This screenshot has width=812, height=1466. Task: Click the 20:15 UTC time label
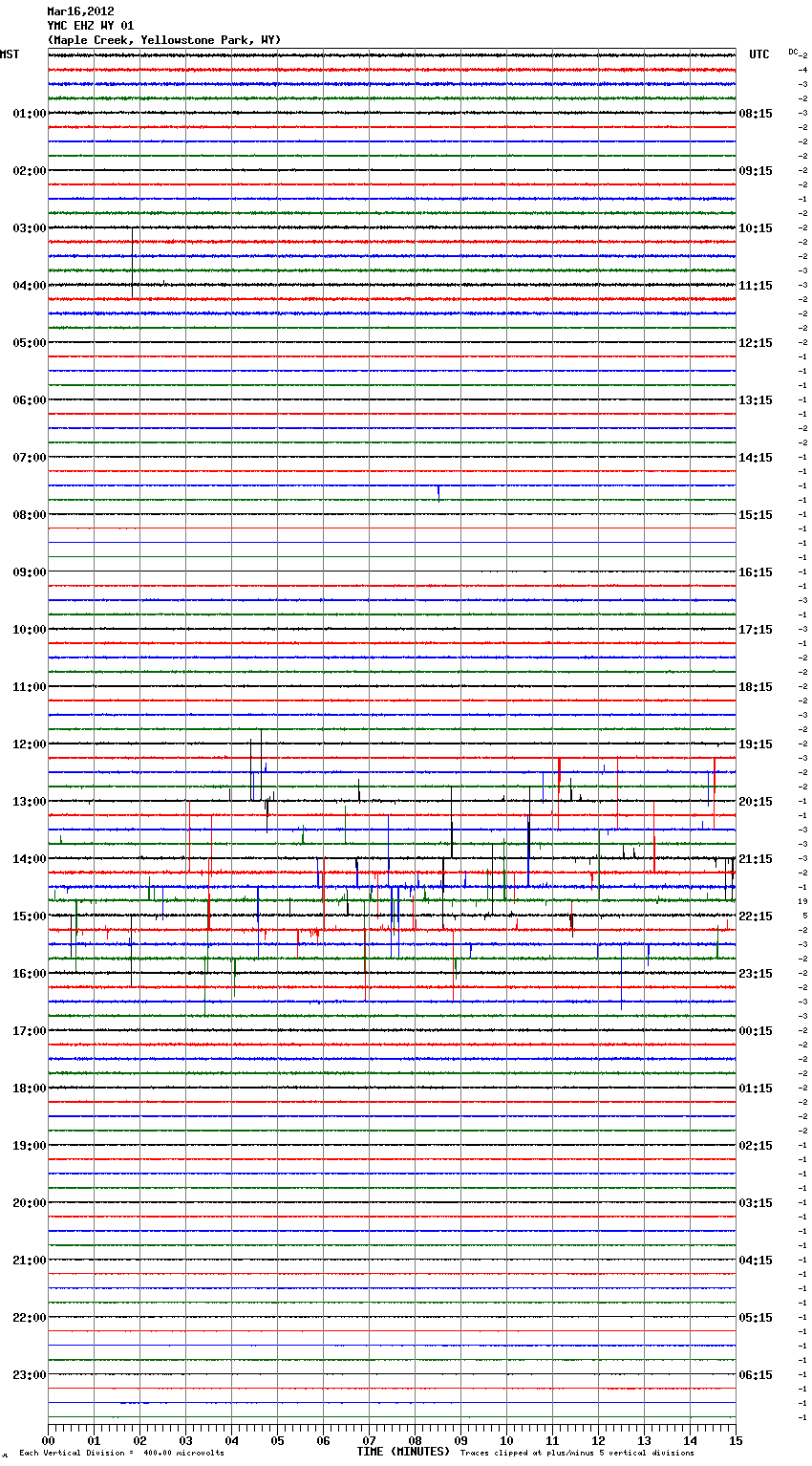pyautogui.click(x=756, y=802)
